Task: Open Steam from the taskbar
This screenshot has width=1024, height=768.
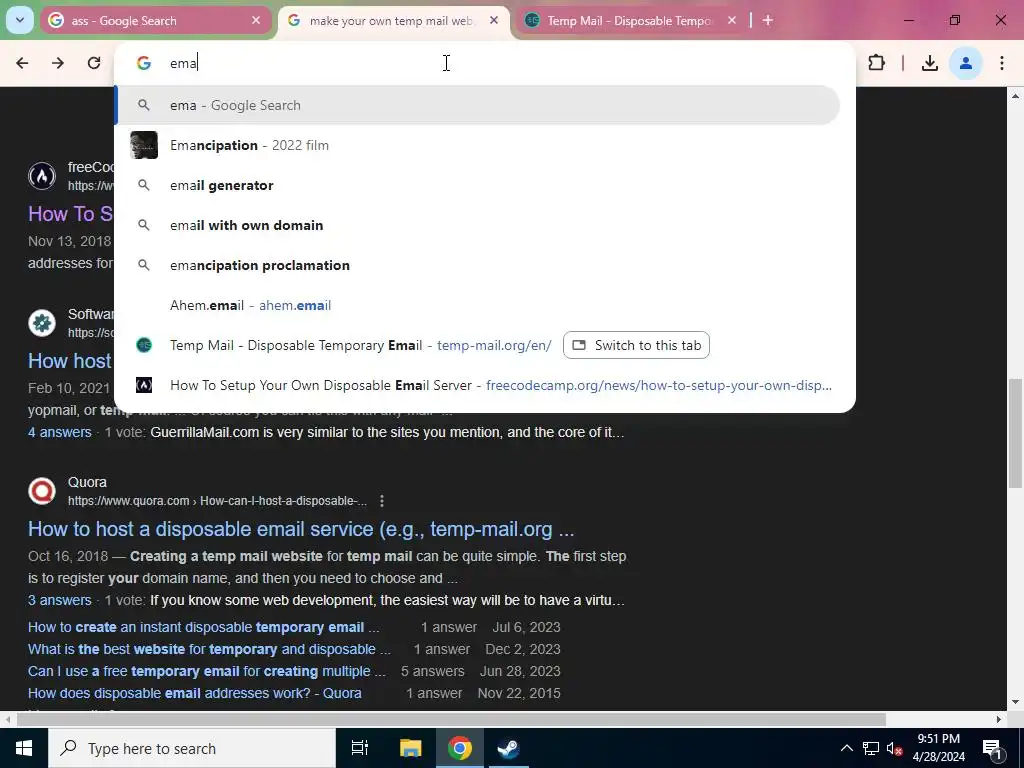Action: coord(508,748)
